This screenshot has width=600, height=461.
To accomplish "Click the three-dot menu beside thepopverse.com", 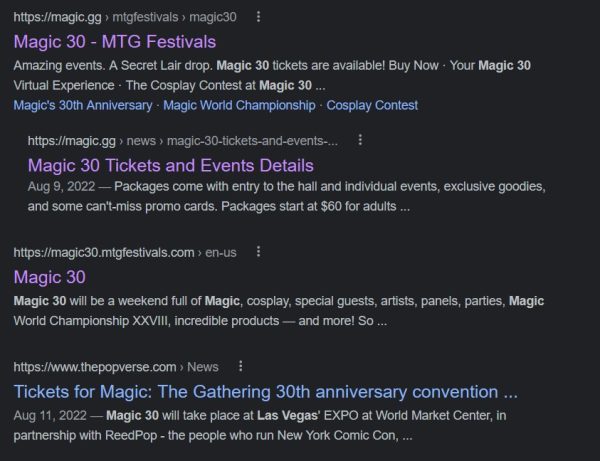I will (x=240, y=367).
